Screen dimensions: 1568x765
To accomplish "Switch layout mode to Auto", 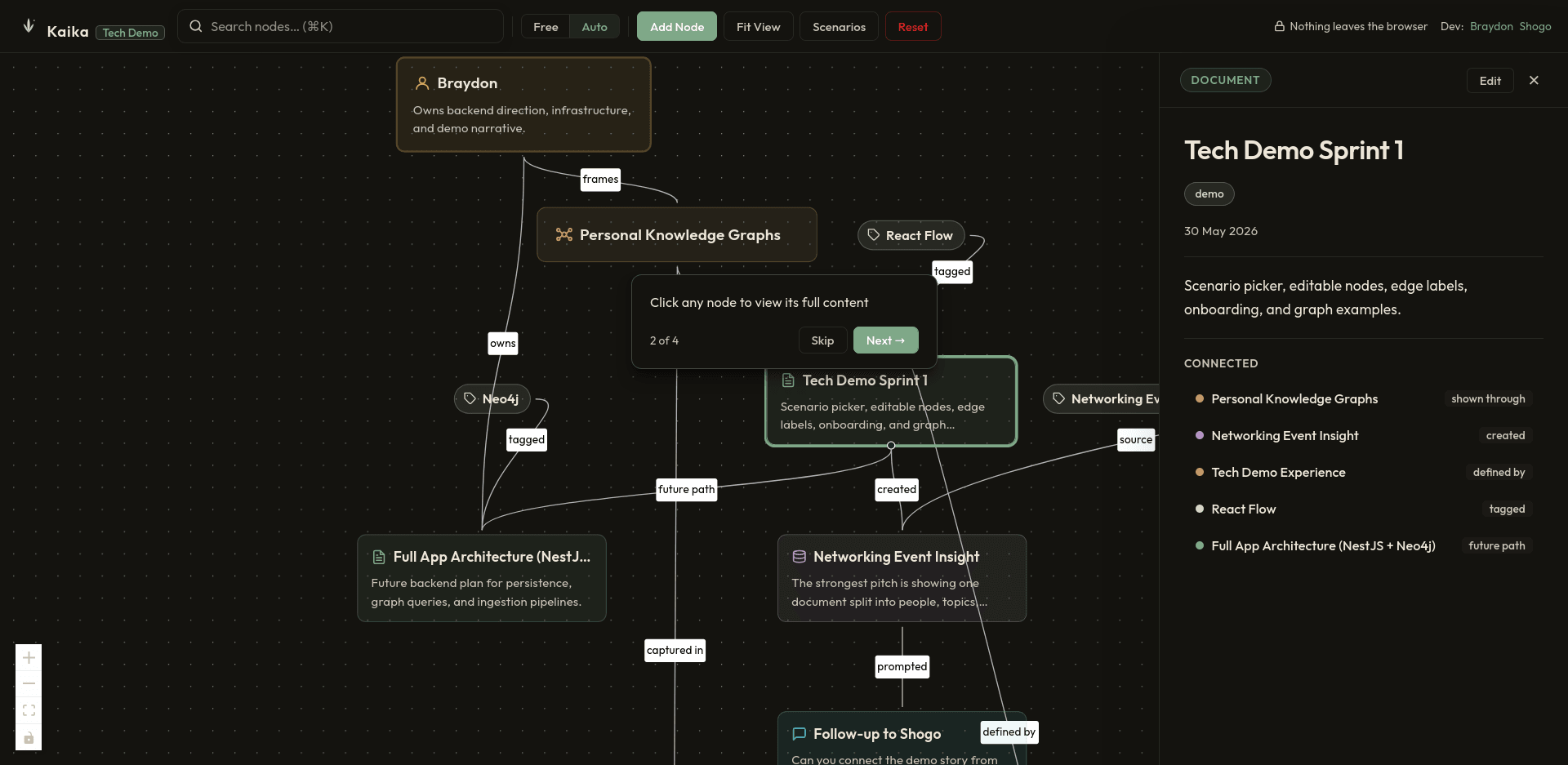I will [595, 27].
